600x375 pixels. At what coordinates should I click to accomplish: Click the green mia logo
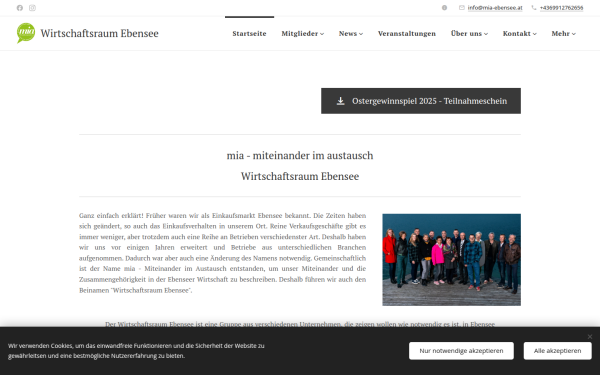click(x=26, y=33)
